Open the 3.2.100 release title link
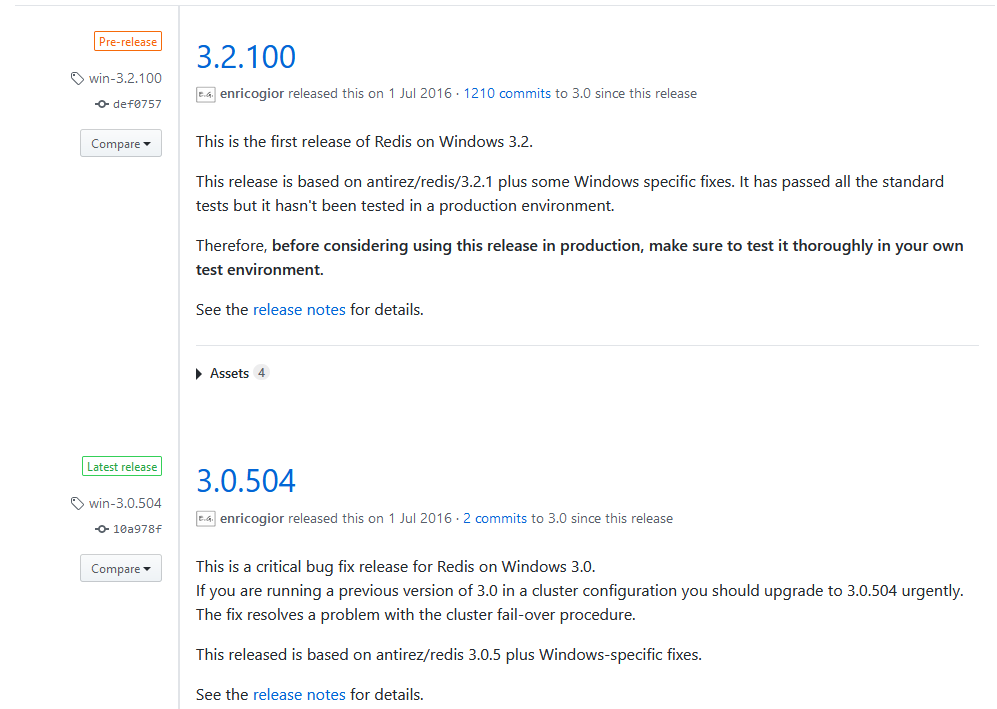 click(x=245, y=57)
